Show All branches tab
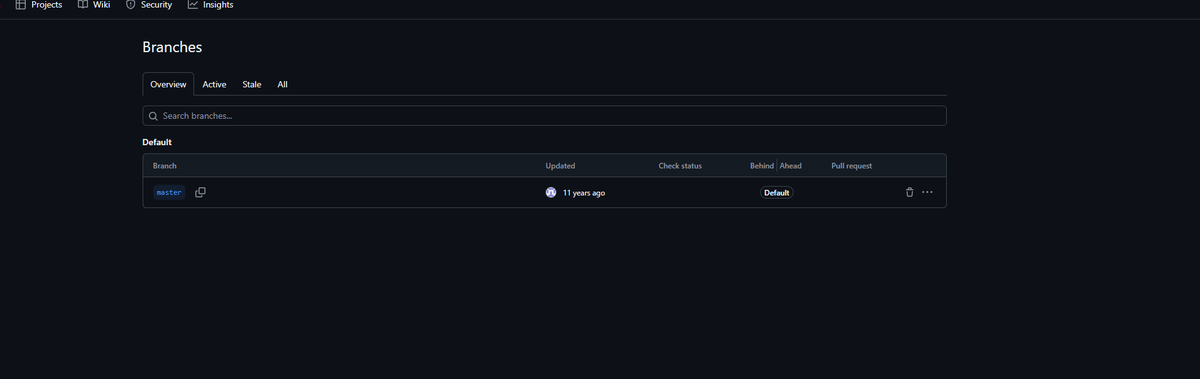 coord(282,84)
